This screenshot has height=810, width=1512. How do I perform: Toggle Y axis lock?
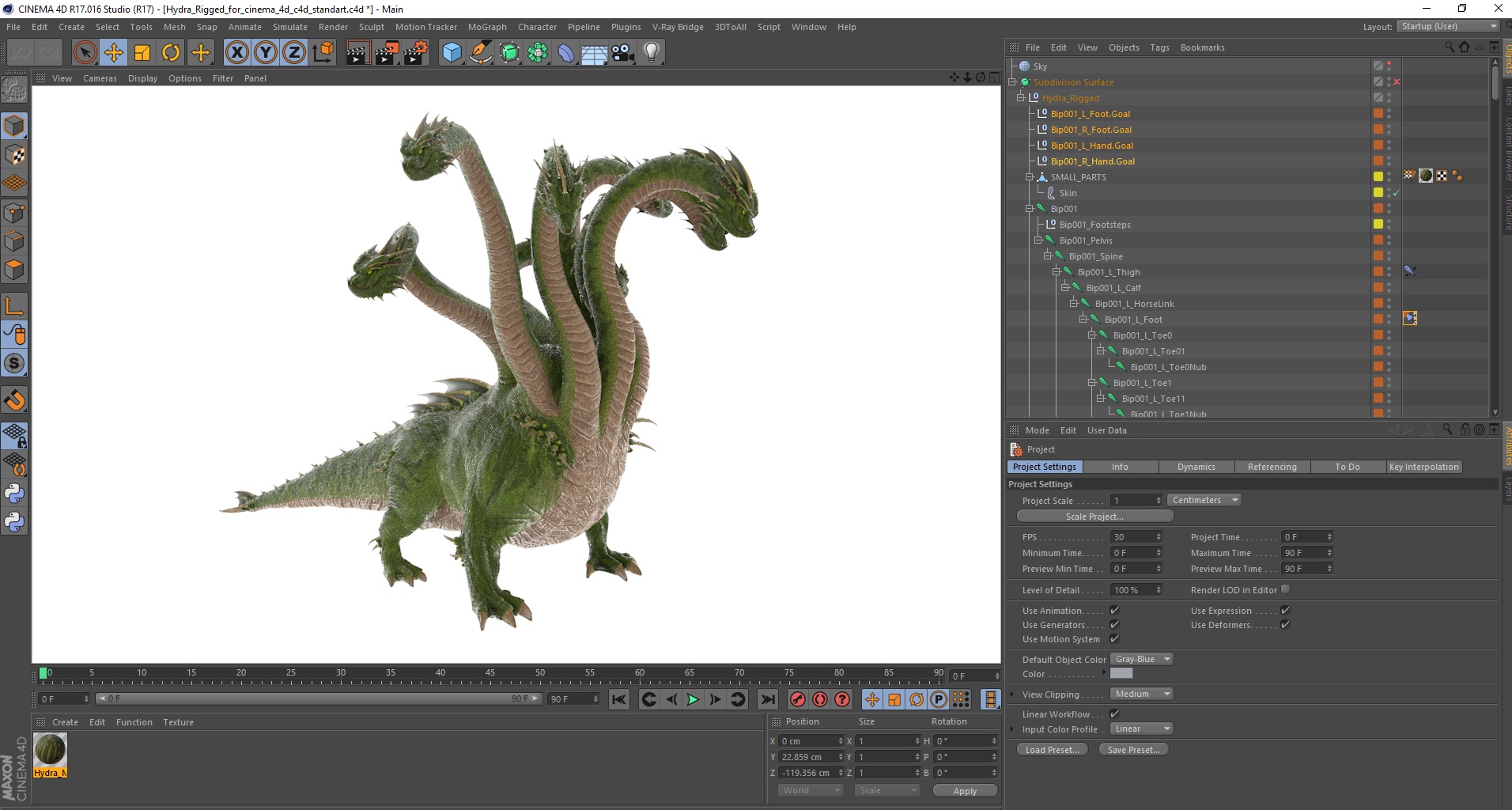pyautogui.click(x=265, y=53)
